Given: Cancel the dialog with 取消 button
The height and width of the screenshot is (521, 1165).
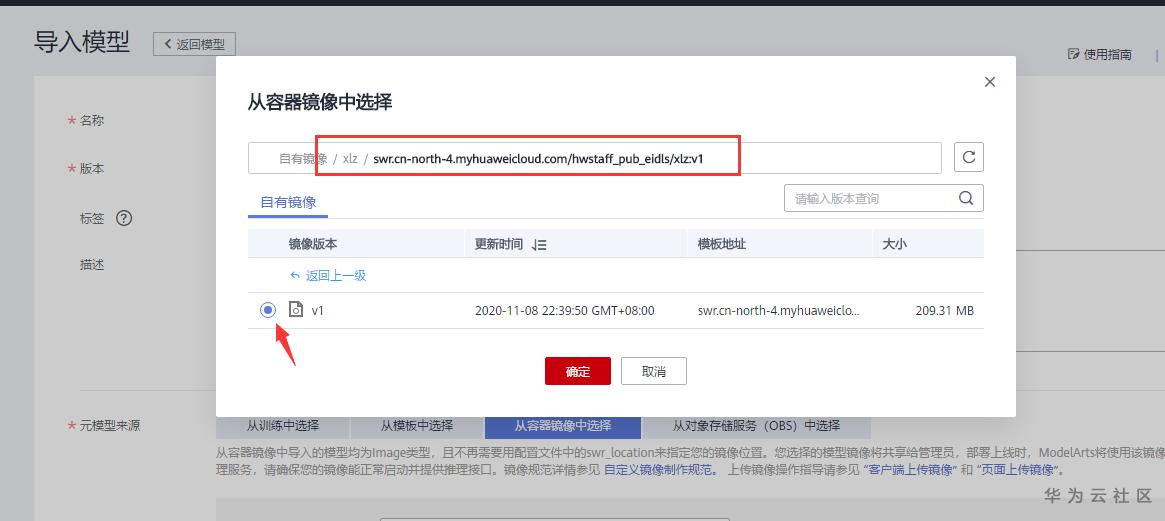Looking at the screenshot, I should point(654,371).
